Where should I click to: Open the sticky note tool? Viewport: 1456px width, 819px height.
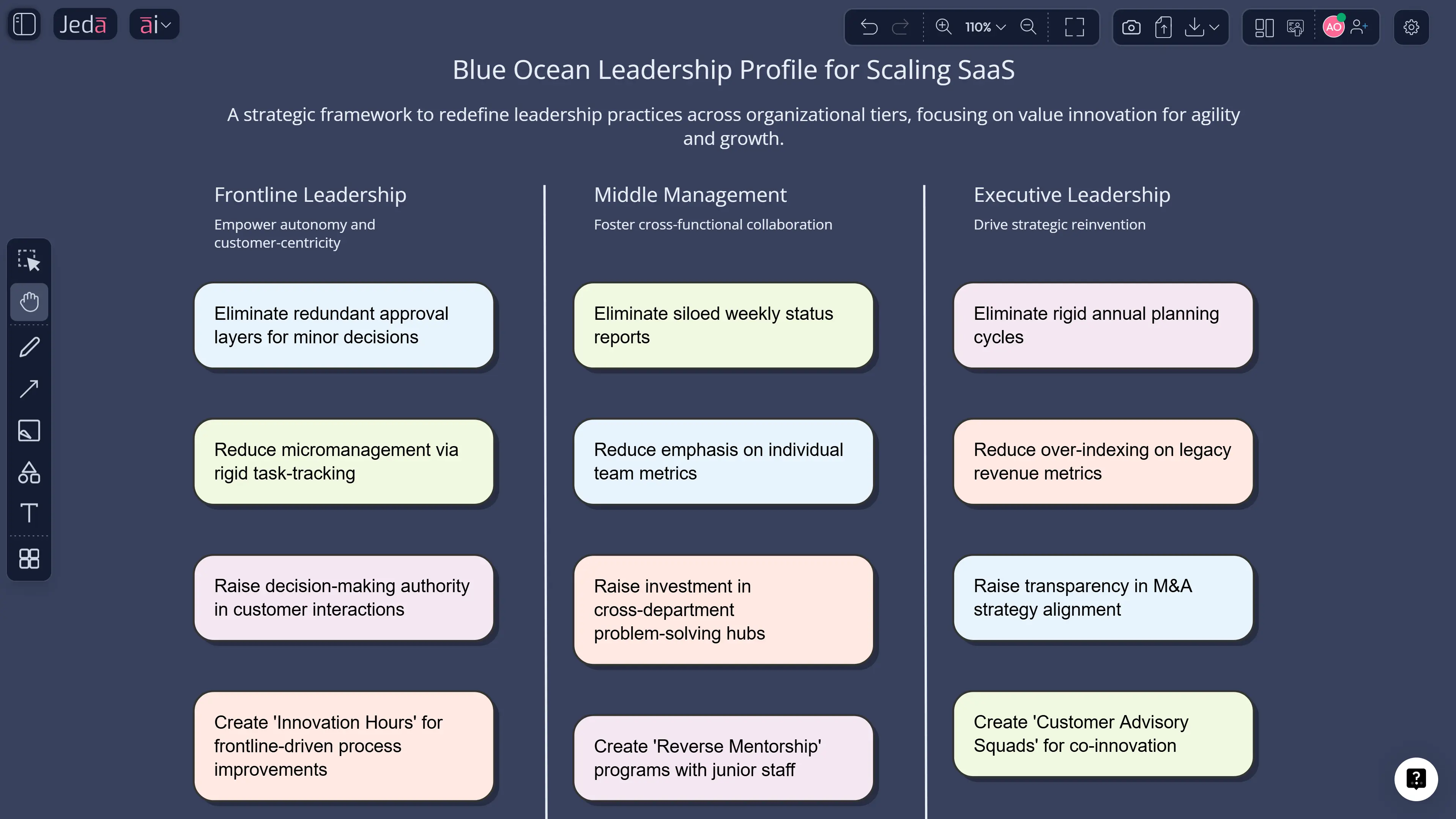click(x=29, y=431)
